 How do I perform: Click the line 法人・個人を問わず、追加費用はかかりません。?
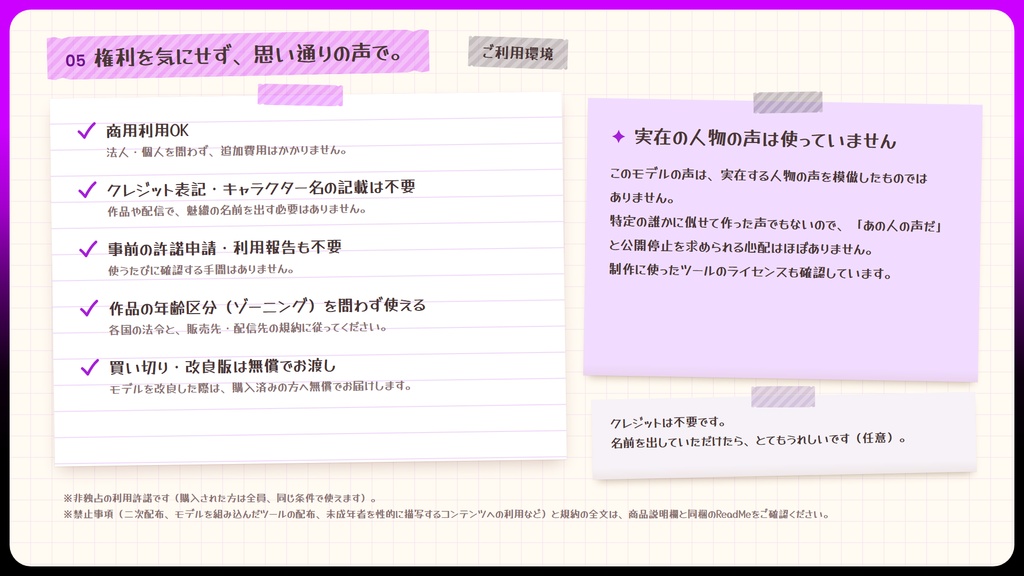pyautogui.click(x=227, y=151)
